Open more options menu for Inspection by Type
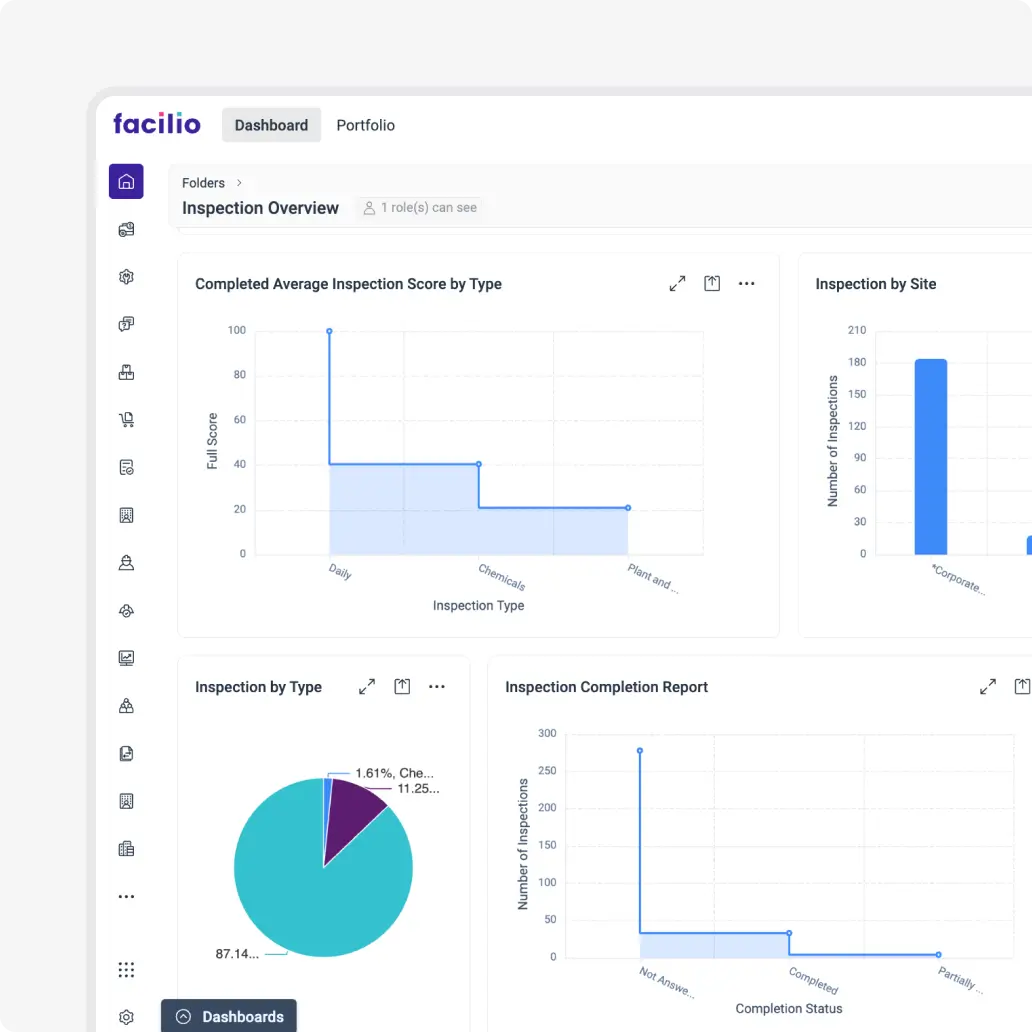The image size is (1032, 1032). pyautogui.click(x=436, y=687)
